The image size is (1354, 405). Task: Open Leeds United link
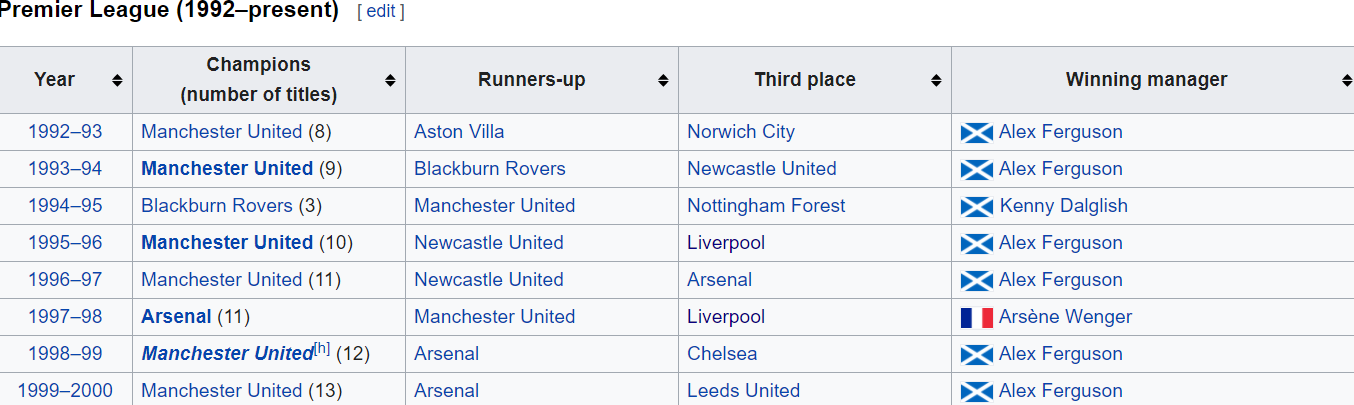point(743,391)
